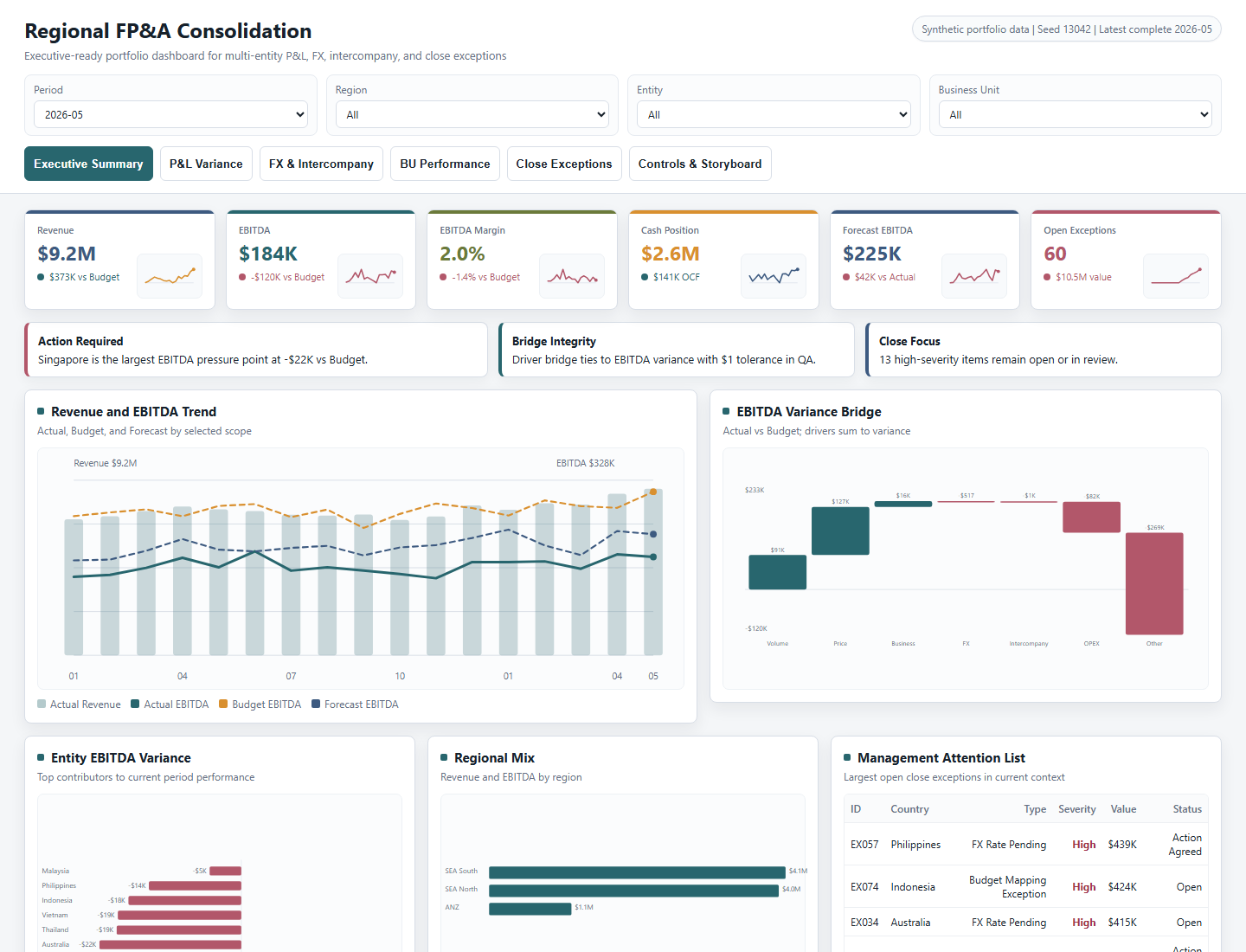Image resolution: width=1246 pixels, height=952 pixels.
Task: Toggle Forecast EBITDA legend swatch
Action: click(x=316, y=704)
